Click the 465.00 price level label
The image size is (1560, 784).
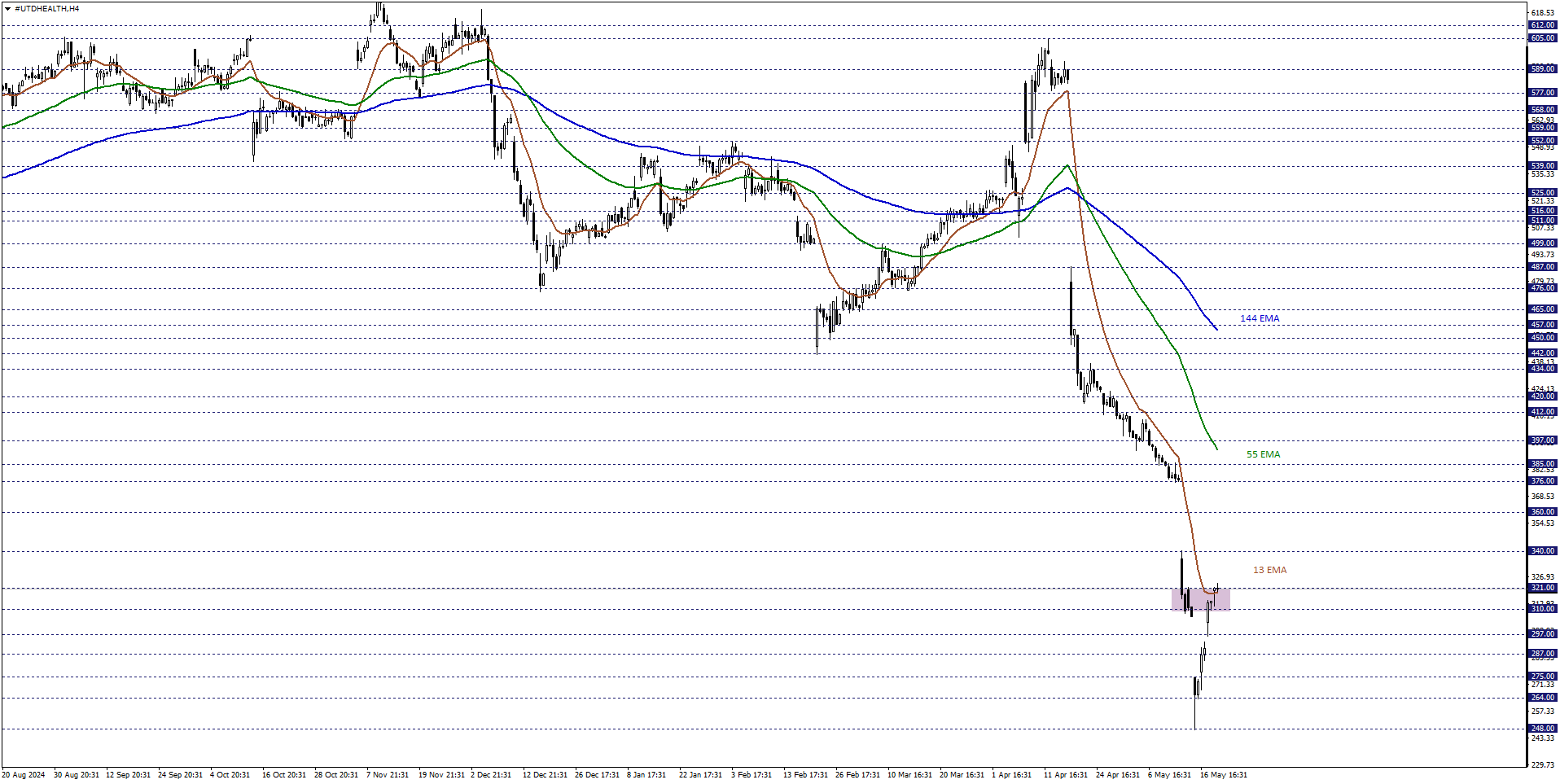click(x=1543, y=309)
